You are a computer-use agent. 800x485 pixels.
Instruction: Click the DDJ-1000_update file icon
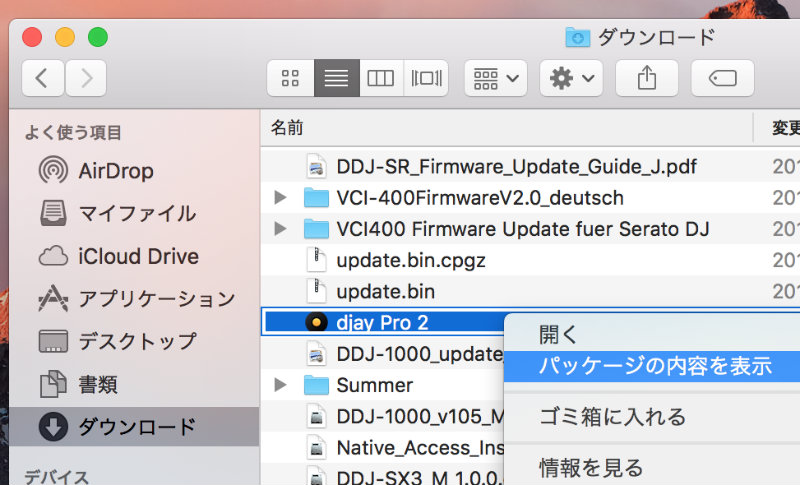(316, 354)
